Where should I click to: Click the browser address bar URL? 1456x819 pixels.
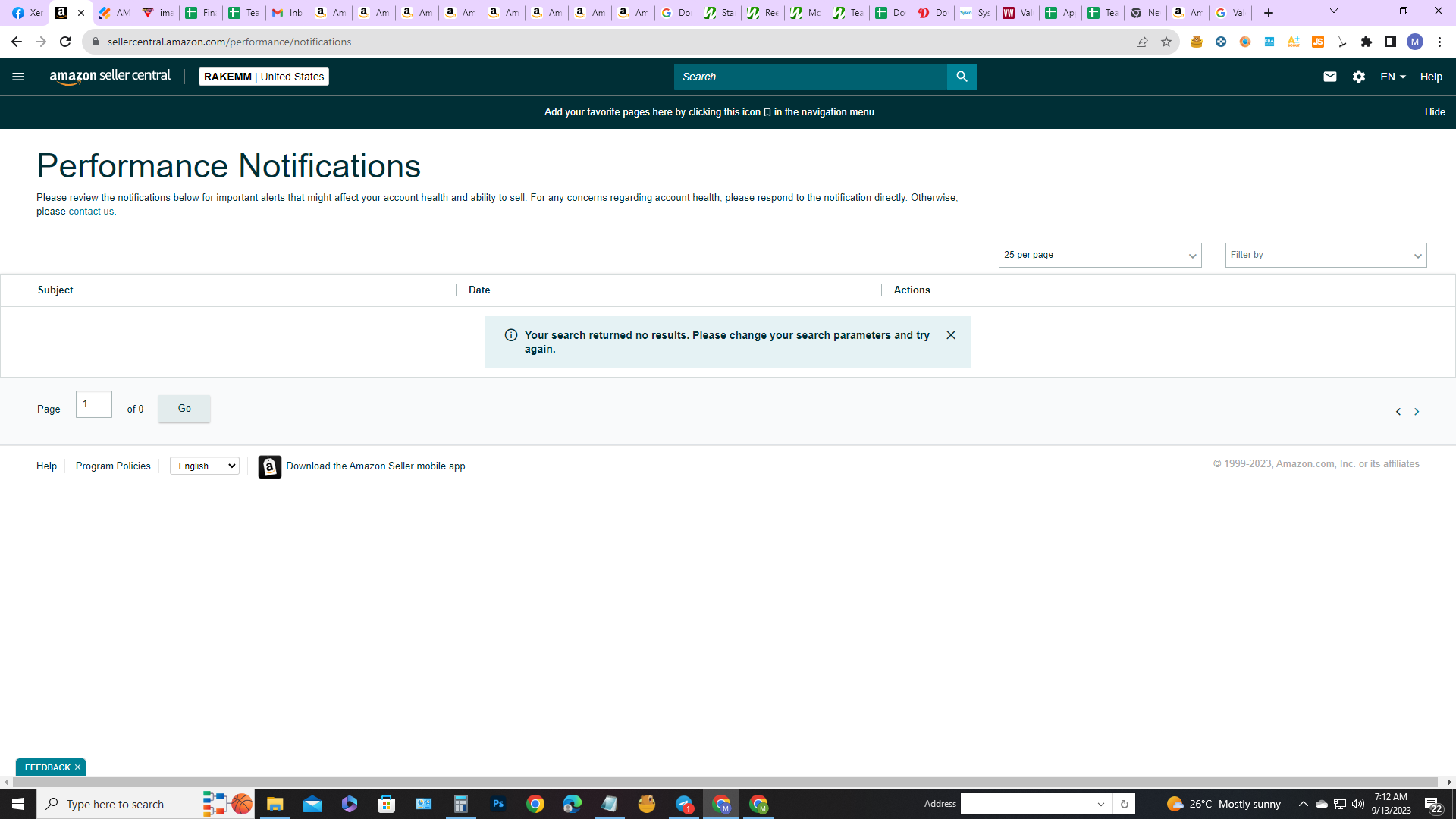229,42
